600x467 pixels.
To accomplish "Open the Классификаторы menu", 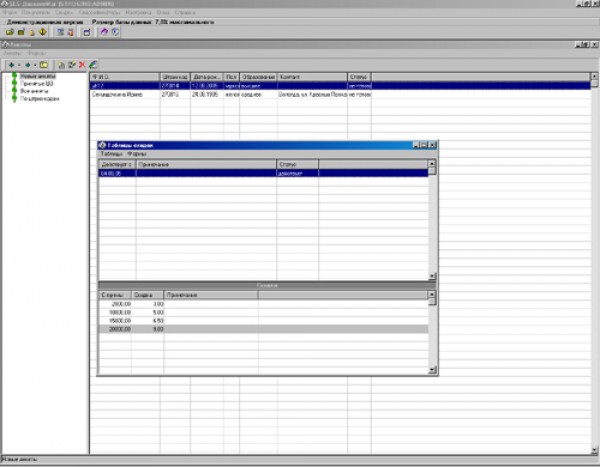I will pyautogui.click(x=99, y=13).
